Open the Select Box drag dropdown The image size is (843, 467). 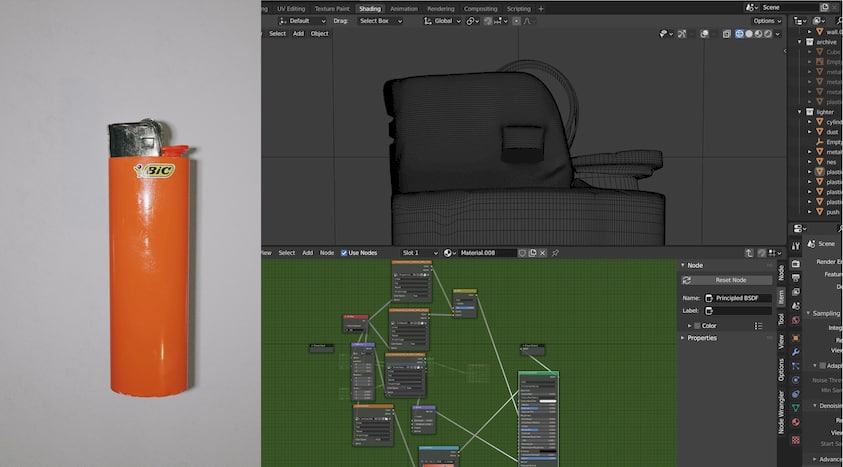click(x=380, y=21)
